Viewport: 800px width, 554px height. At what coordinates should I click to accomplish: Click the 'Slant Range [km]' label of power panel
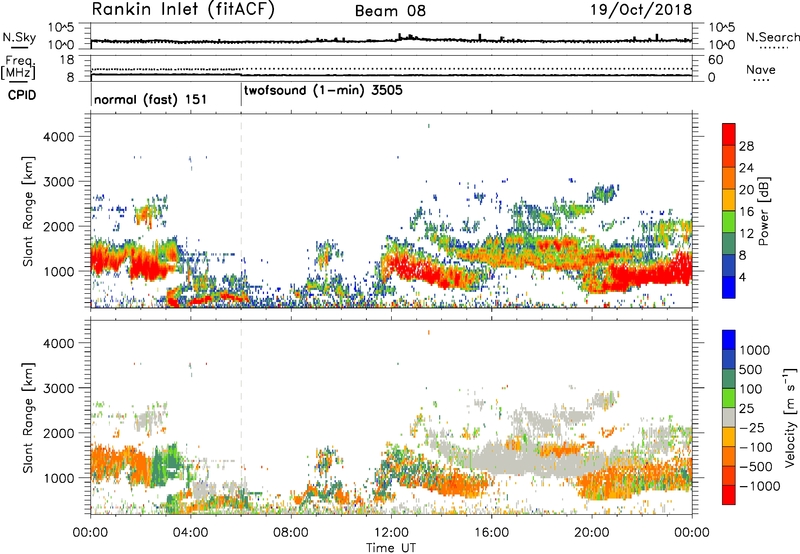(28, 212)
